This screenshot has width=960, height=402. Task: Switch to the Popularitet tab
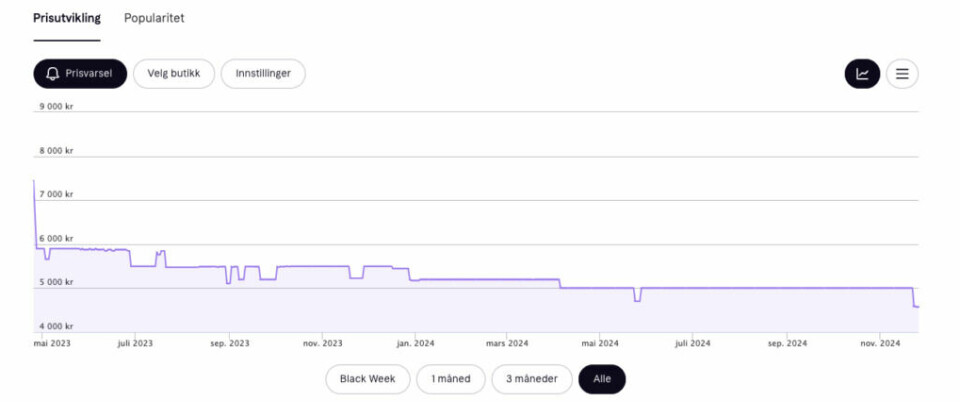click(x=154, y=18)
